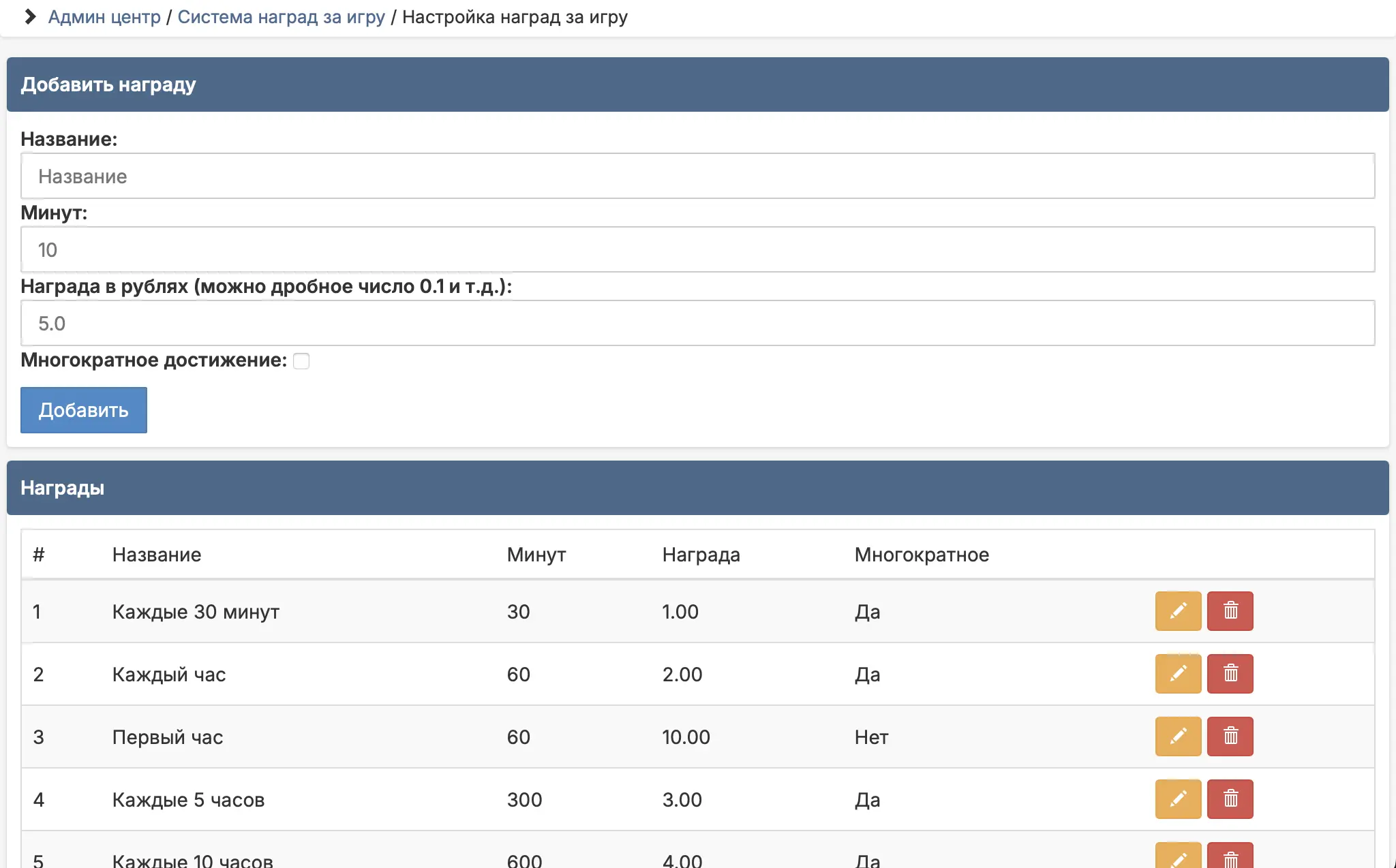1396x868 pixels.
Task: Click 'Нет' in the 'Первый час' row
Action: point(872,737)
